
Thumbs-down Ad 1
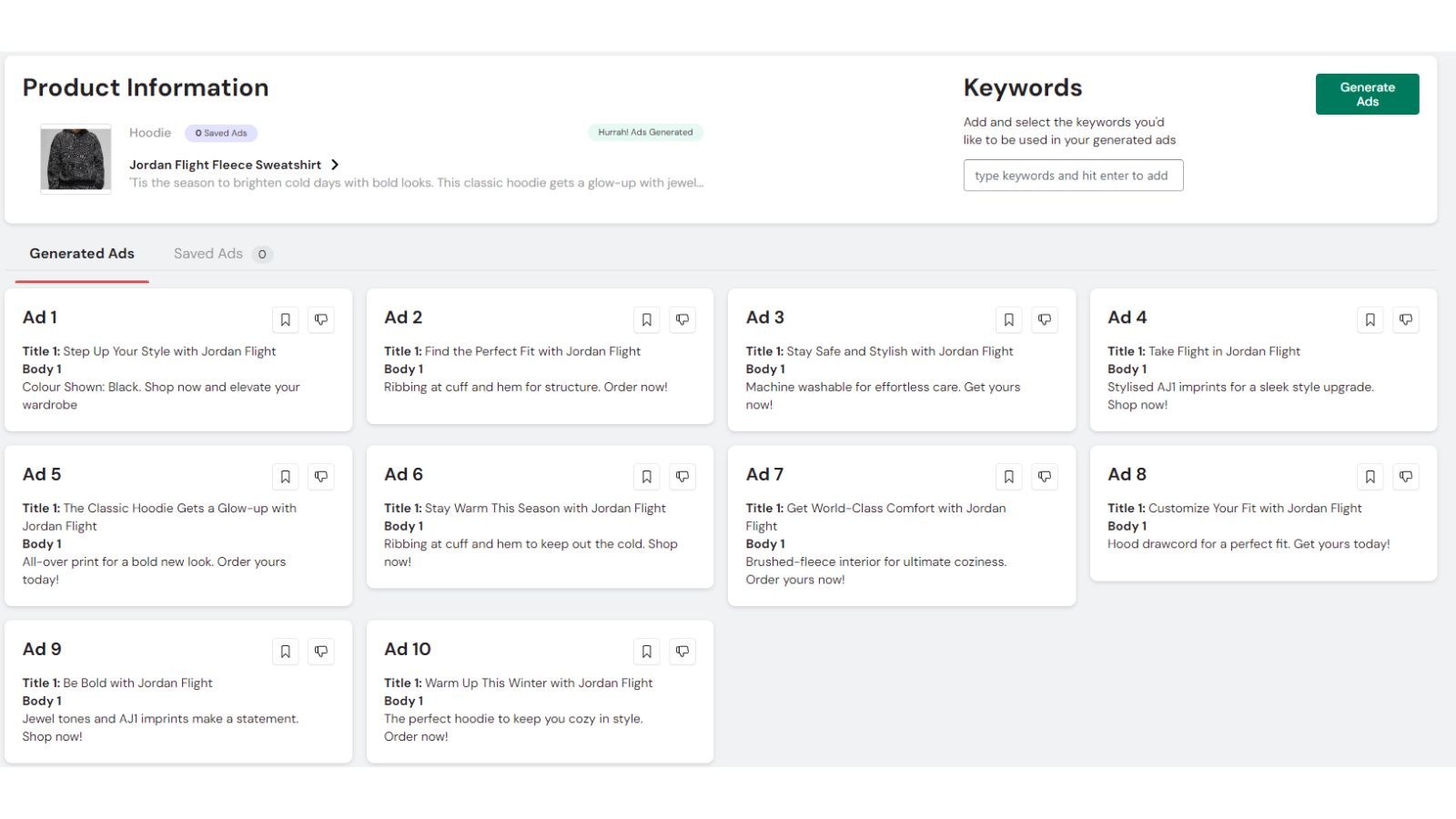tap(321, 319)
